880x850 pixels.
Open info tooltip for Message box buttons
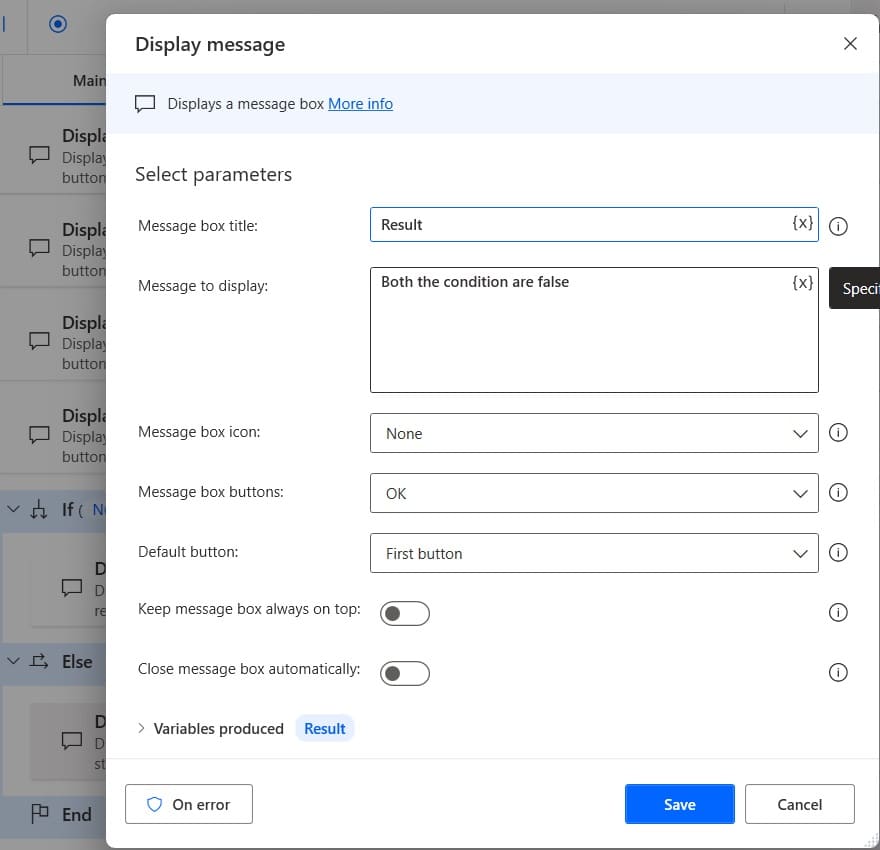click(x=838, y=493)
